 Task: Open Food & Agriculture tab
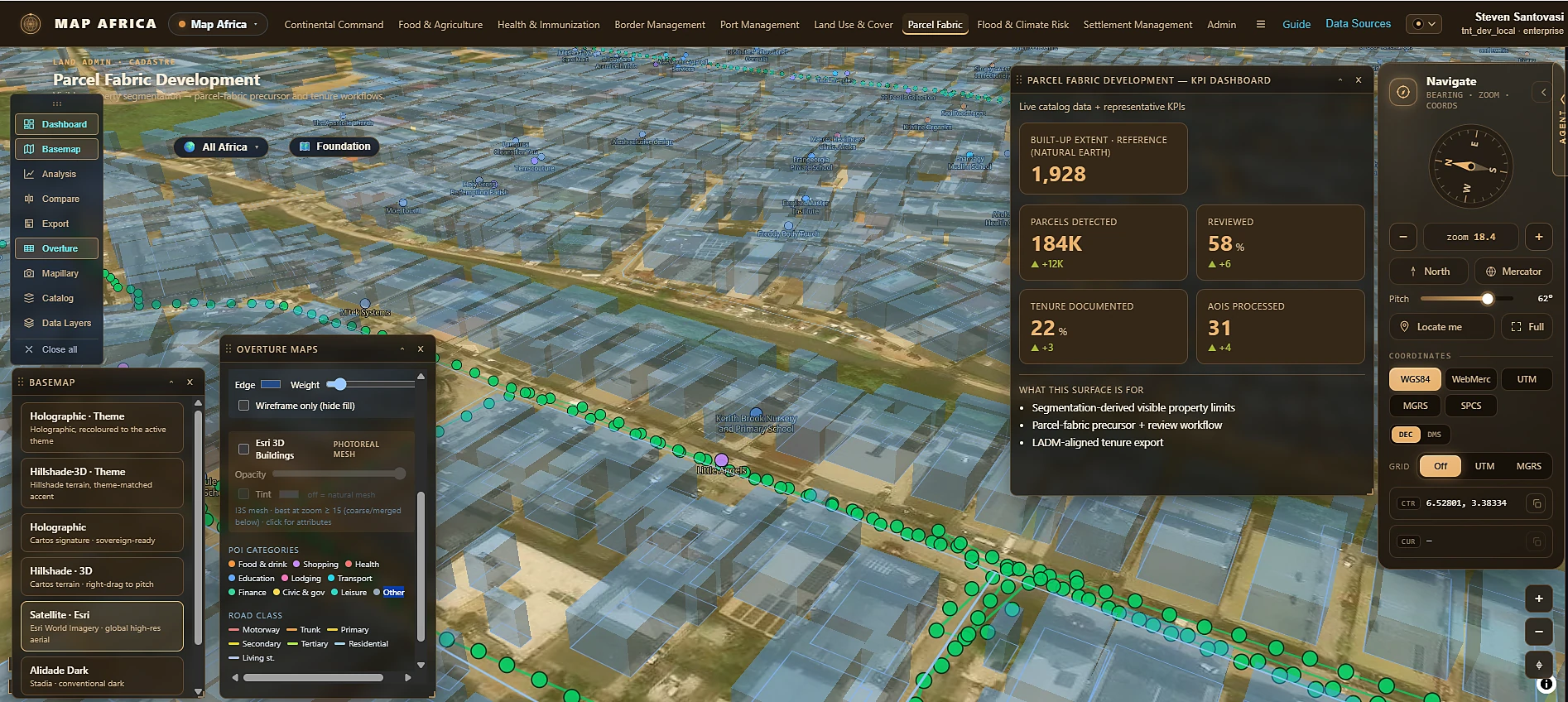pyautogui.click(x=440, y=25)
